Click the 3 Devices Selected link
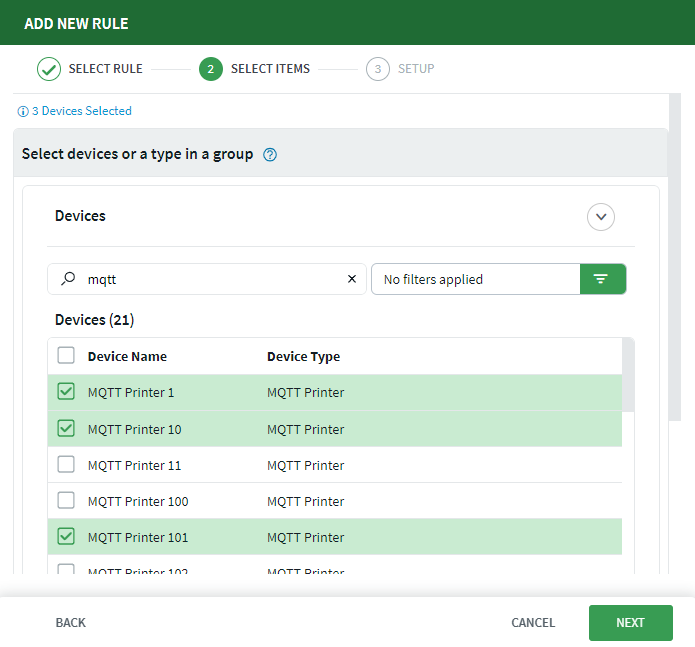Screen dimensions: 695x647 click(82, 111)
